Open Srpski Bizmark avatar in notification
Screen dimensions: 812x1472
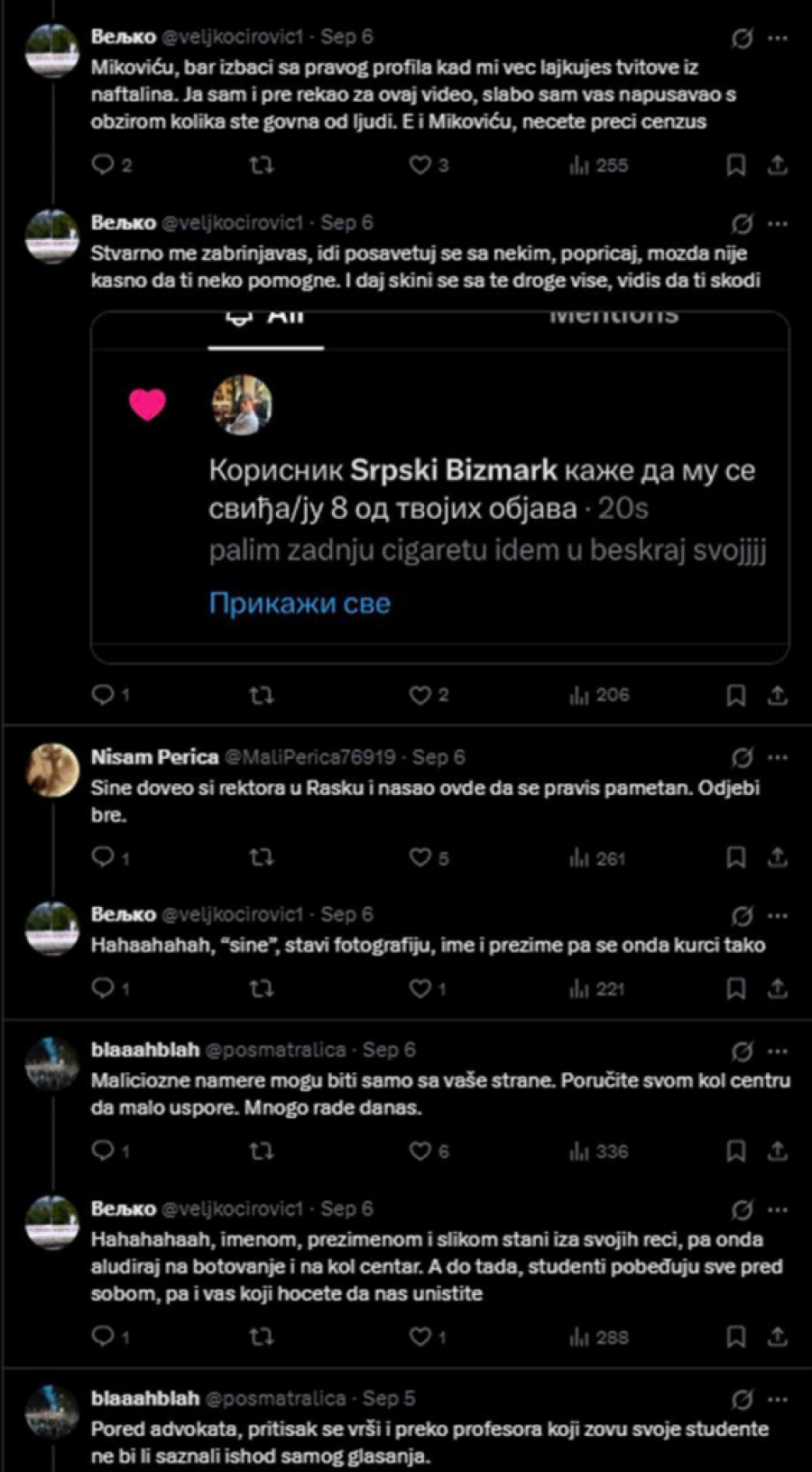[x=242, y=404]
